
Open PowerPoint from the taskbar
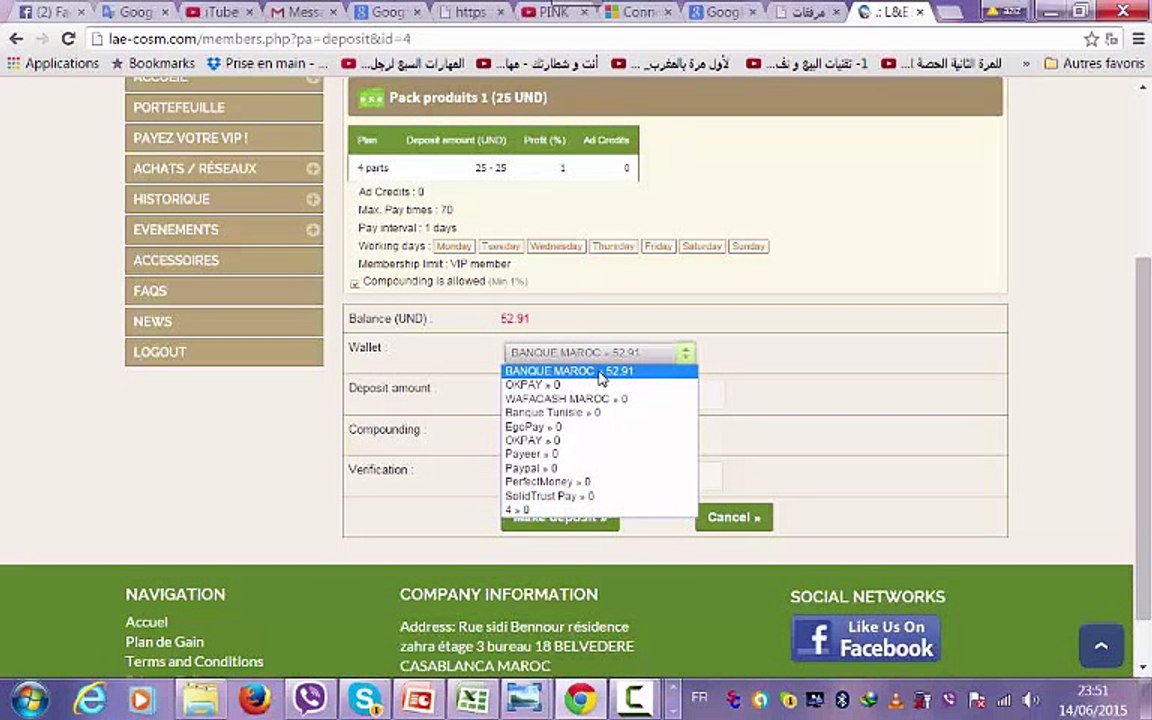pos(418,699)
